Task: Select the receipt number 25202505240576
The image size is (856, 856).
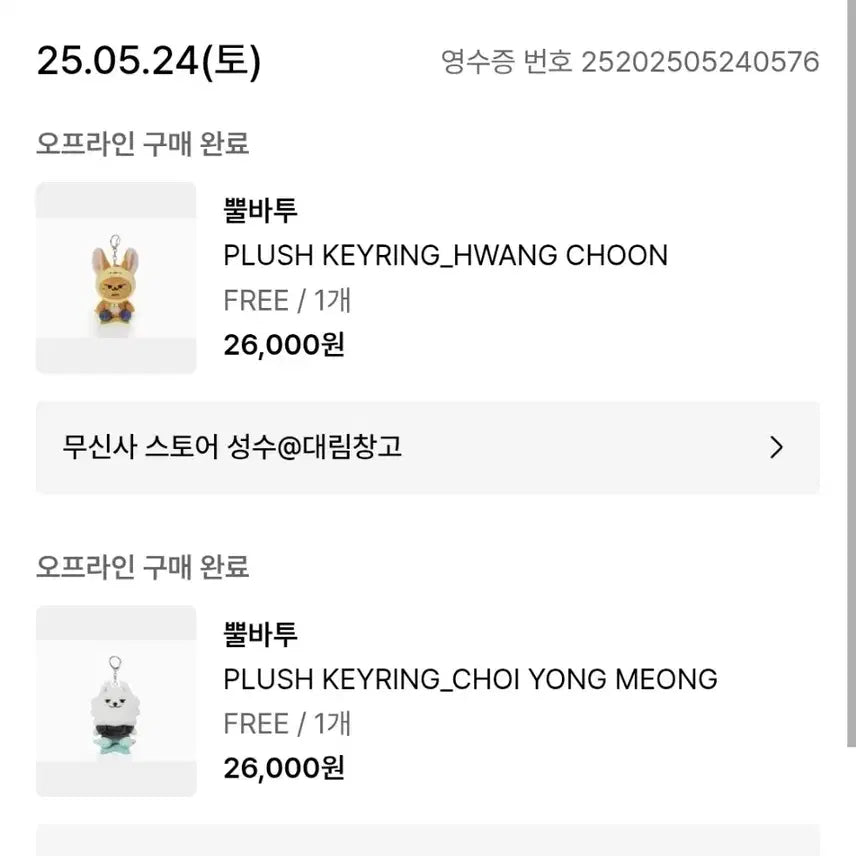Action: pyautogui.click(x=700, y=62)
